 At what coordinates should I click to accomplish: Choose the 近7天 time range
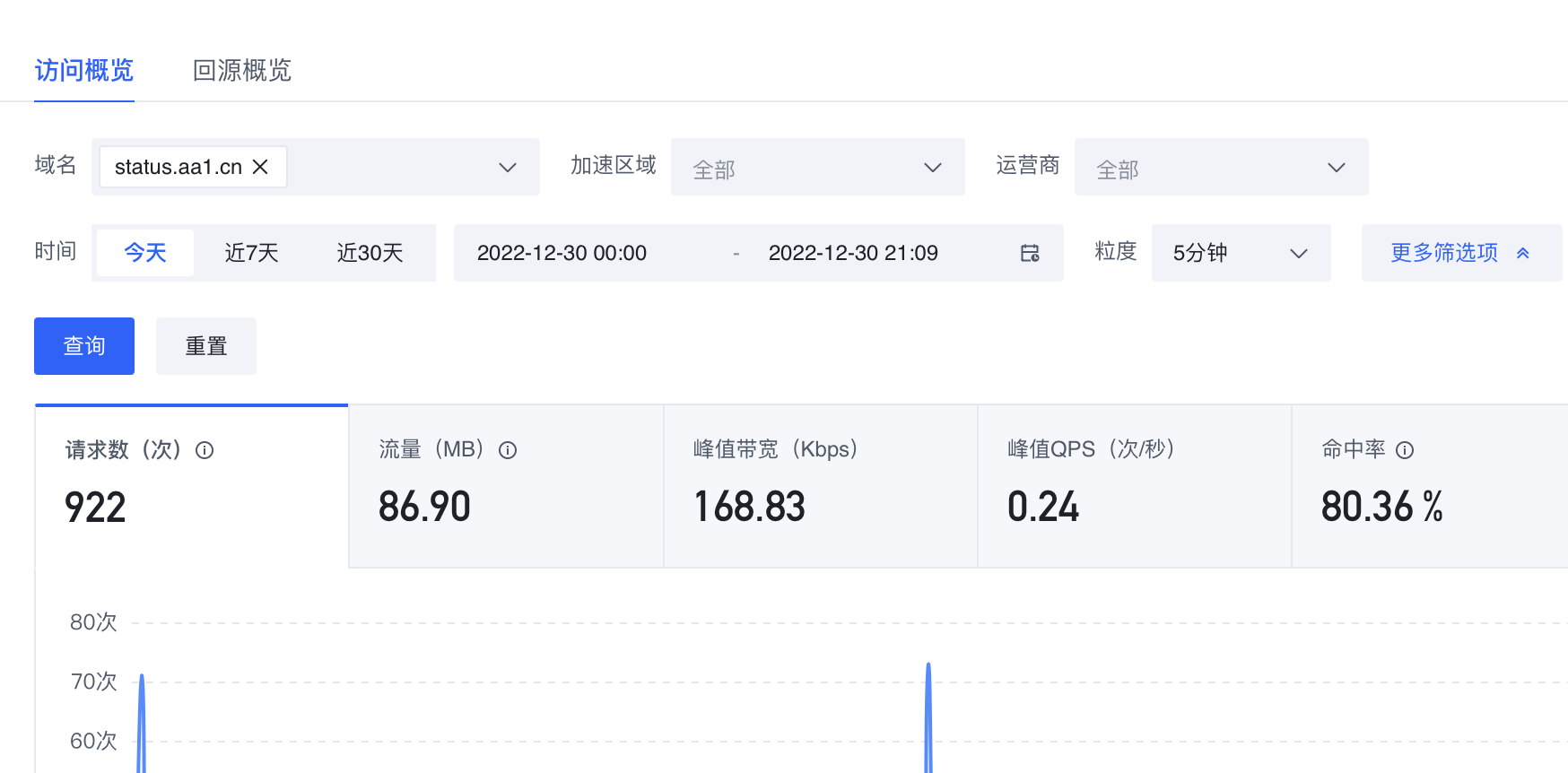(251, 253)
